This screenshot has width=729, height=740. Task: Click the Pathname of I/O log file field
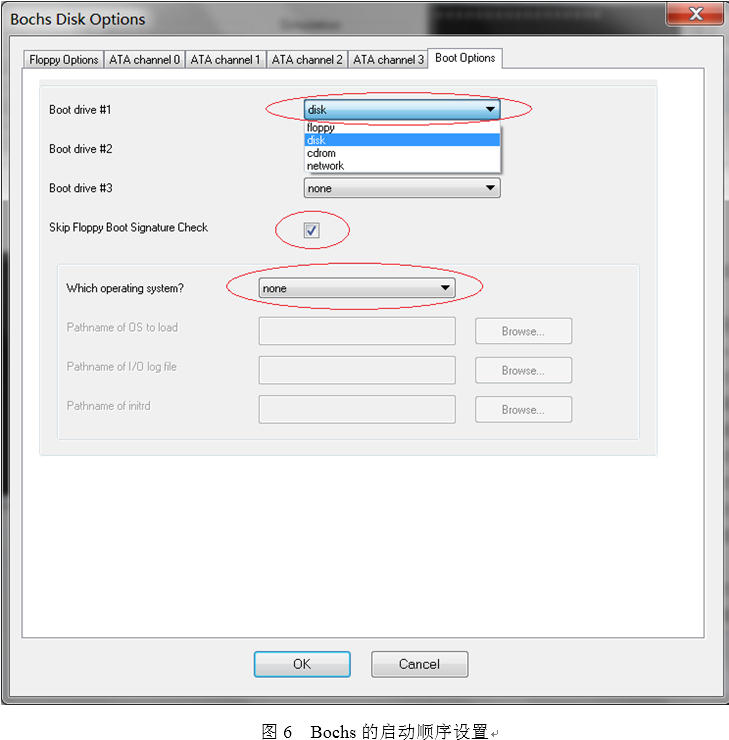click(x=357, y=370)
